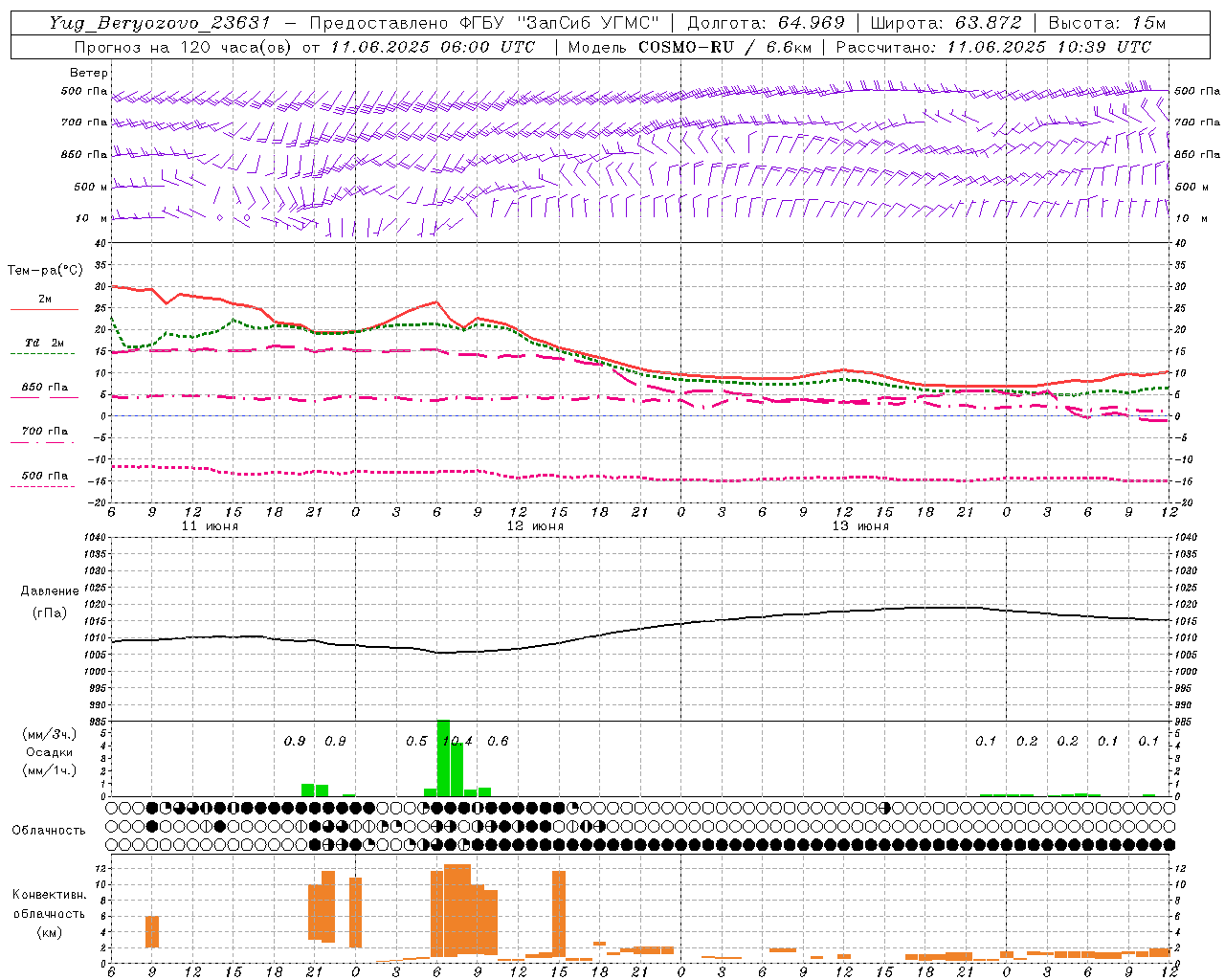This screenshot has width=1225, height=980.
Task: Select the 0.6 precipitation total value
Action: coord(498,741)
